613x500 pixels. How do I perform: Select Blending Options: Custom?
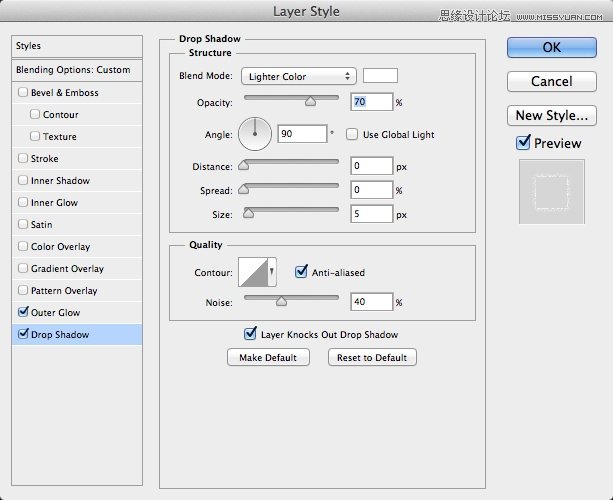click(x=73, y=70)
